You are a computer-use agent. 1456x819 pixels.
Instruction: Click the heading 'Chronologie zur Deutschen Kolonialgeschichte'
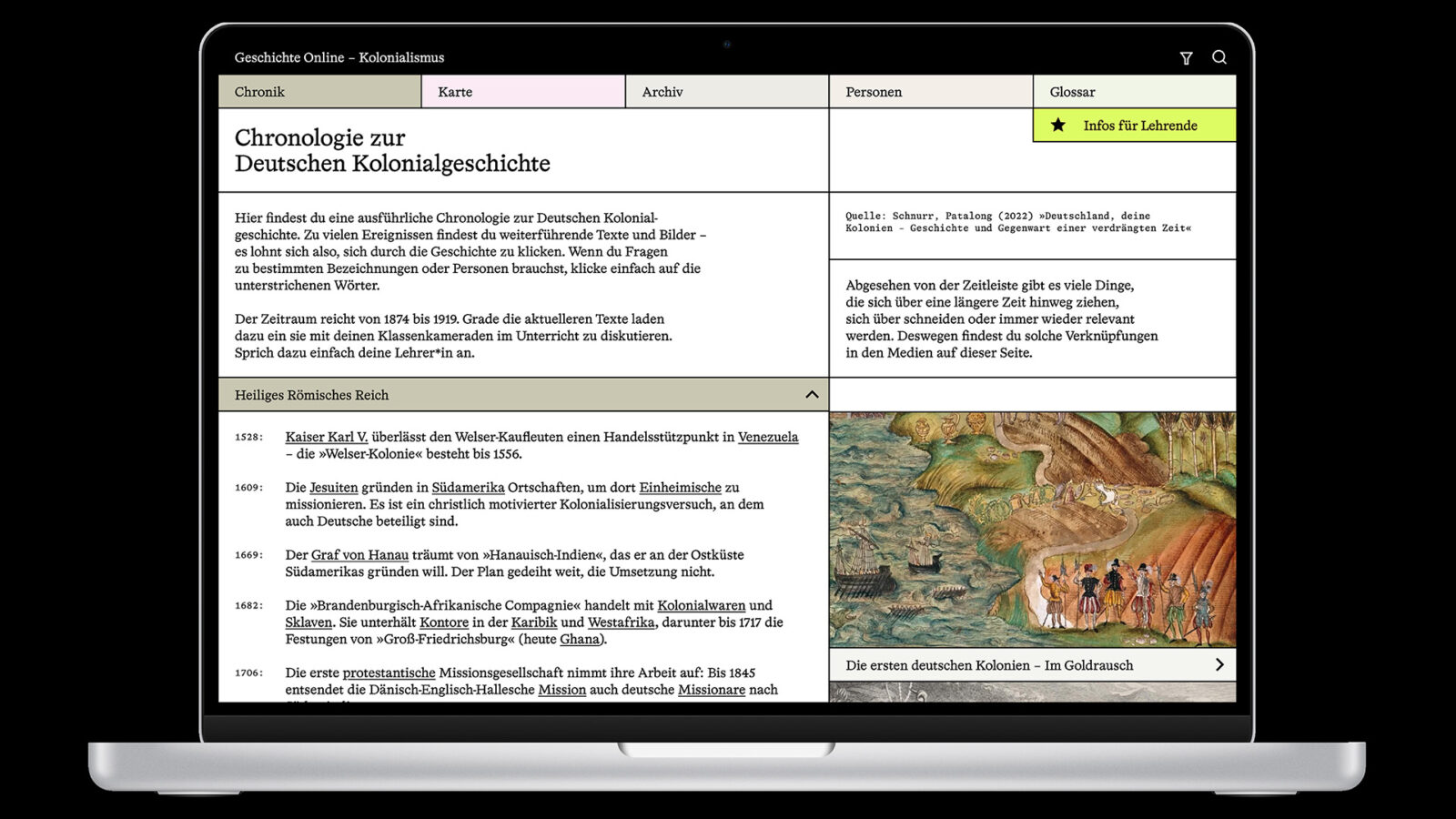(392, 150)
